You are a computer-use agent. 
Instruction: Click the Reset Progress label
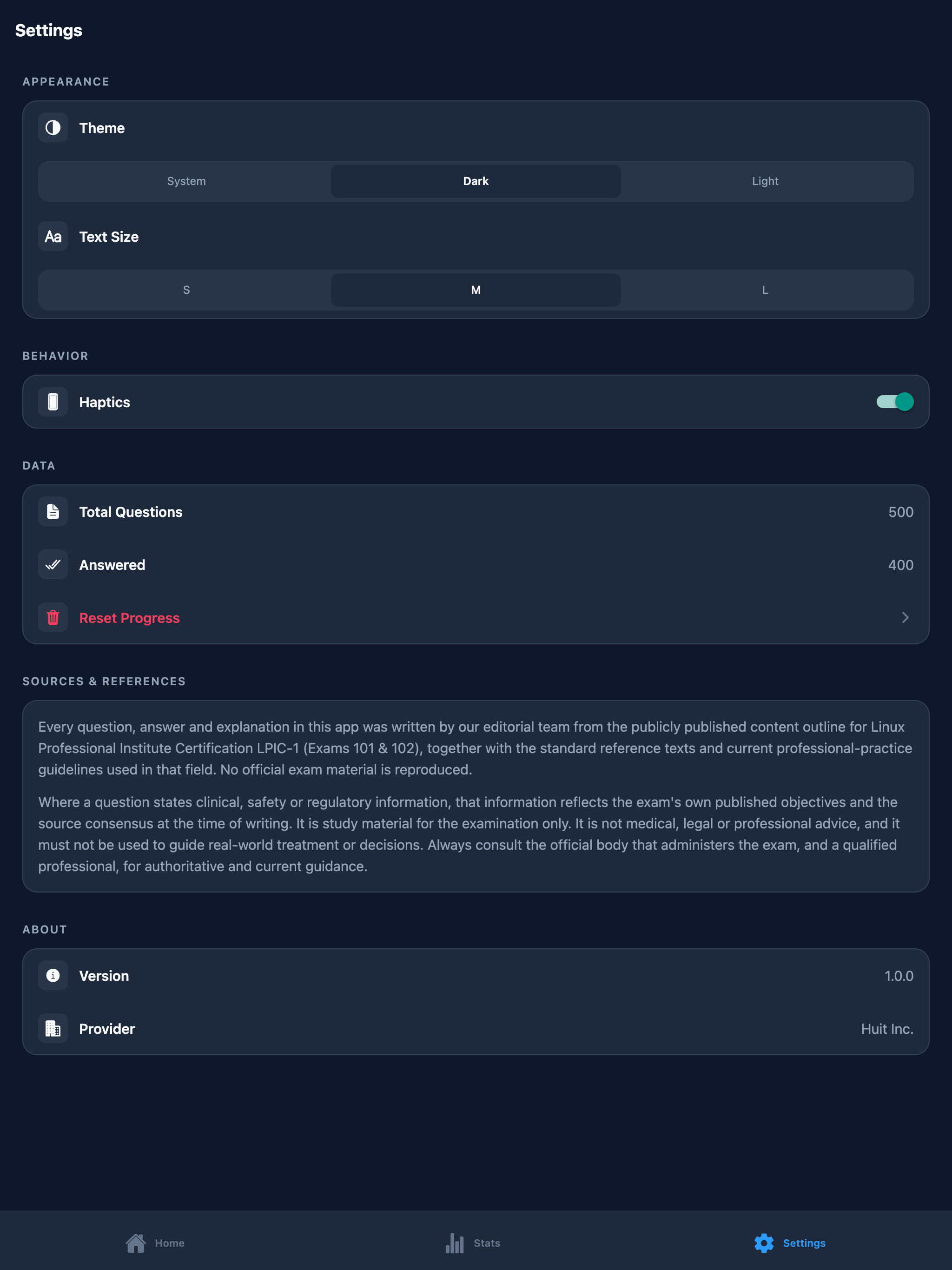(129, 618)
